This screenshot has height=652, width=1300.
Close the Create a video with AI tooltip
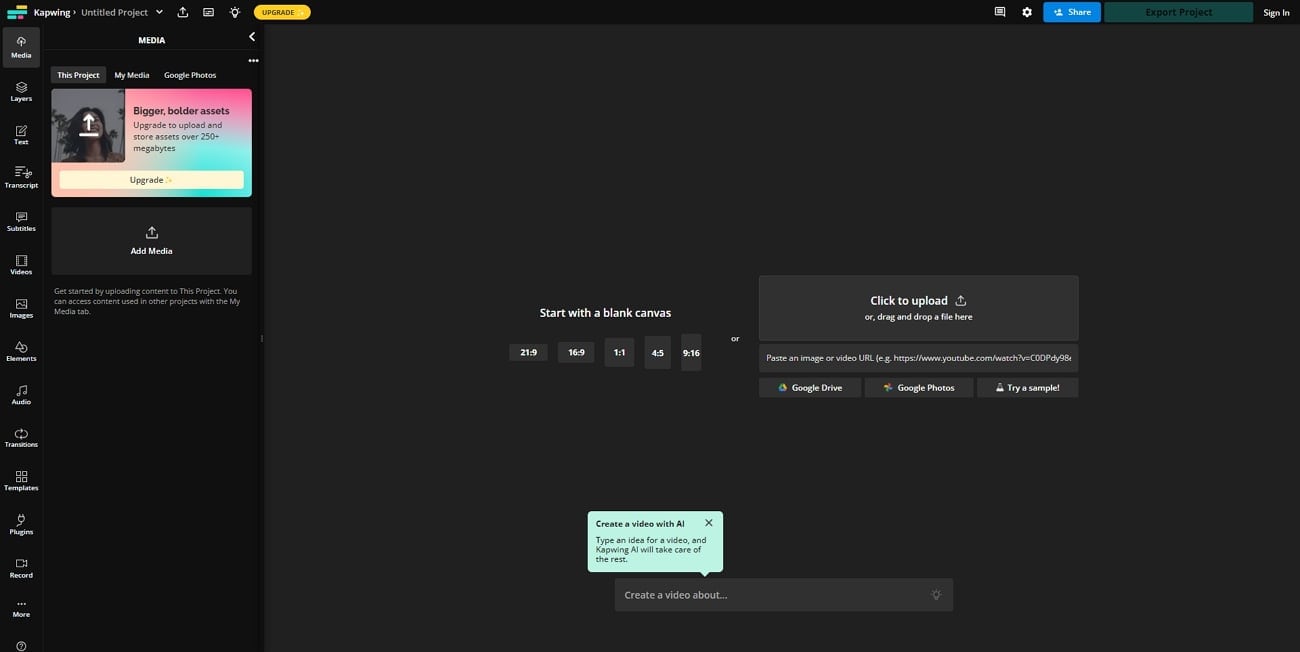[x=709, y=523]
